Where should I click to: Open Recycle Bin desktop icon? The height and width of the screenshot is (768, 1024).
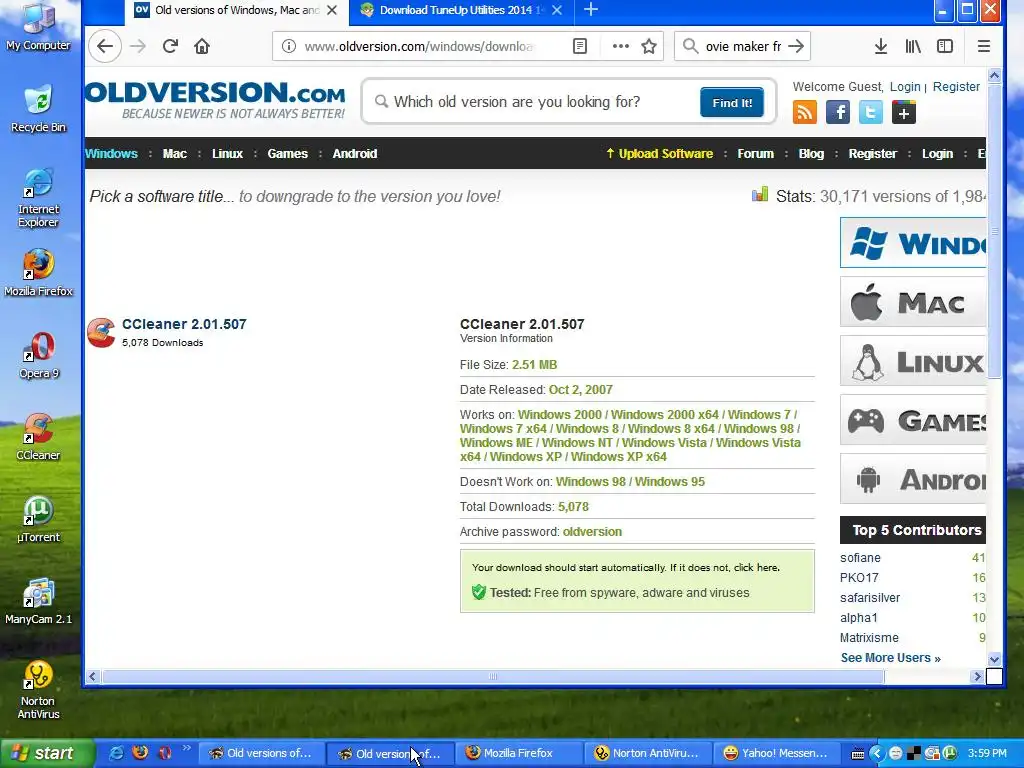pyautogui.click(x=38, y=108)
